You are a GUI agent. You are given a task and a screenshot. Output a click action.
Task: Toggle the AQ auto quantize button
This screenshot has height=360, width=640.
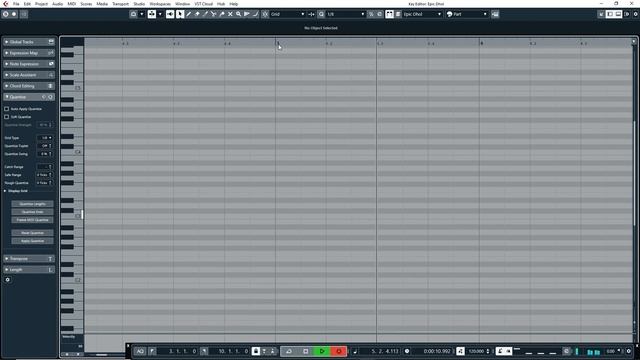pos(140,351)
